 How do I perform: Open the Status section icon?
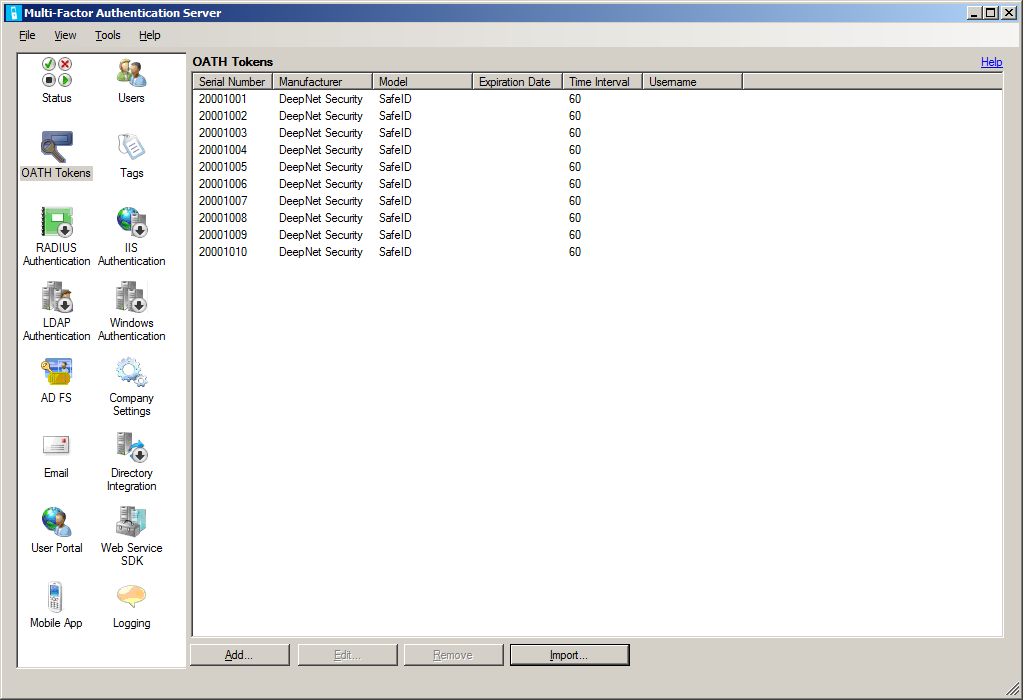pyautogui.click(x=57, y=73)
